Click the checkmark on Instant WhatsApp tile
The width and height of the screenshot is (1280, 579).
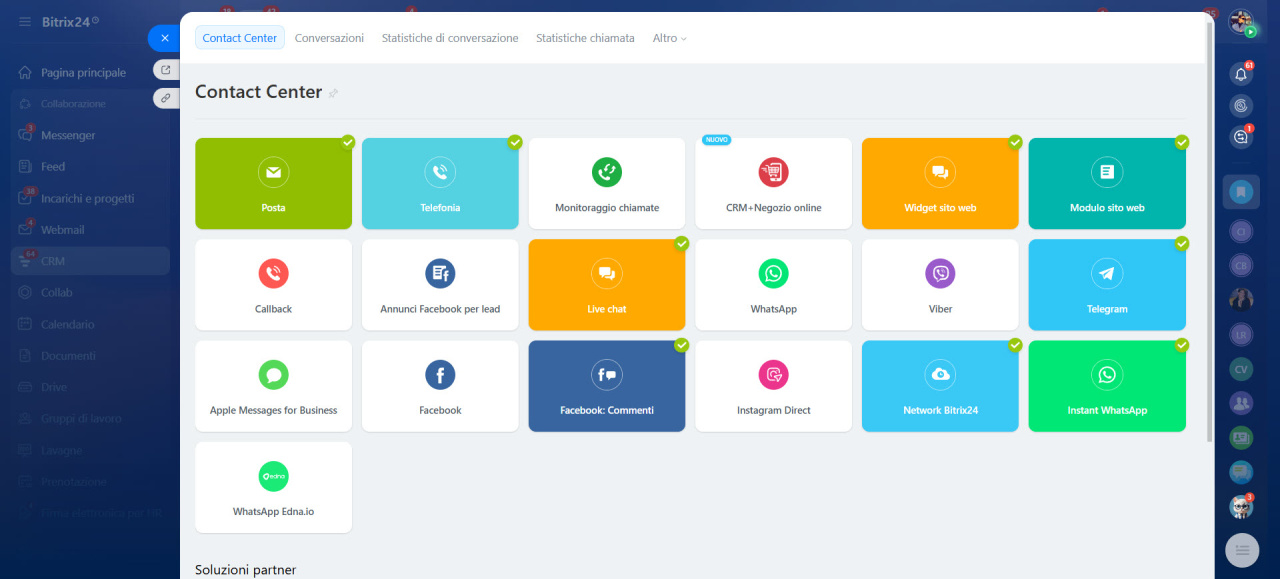click(x=1181, y=344)
